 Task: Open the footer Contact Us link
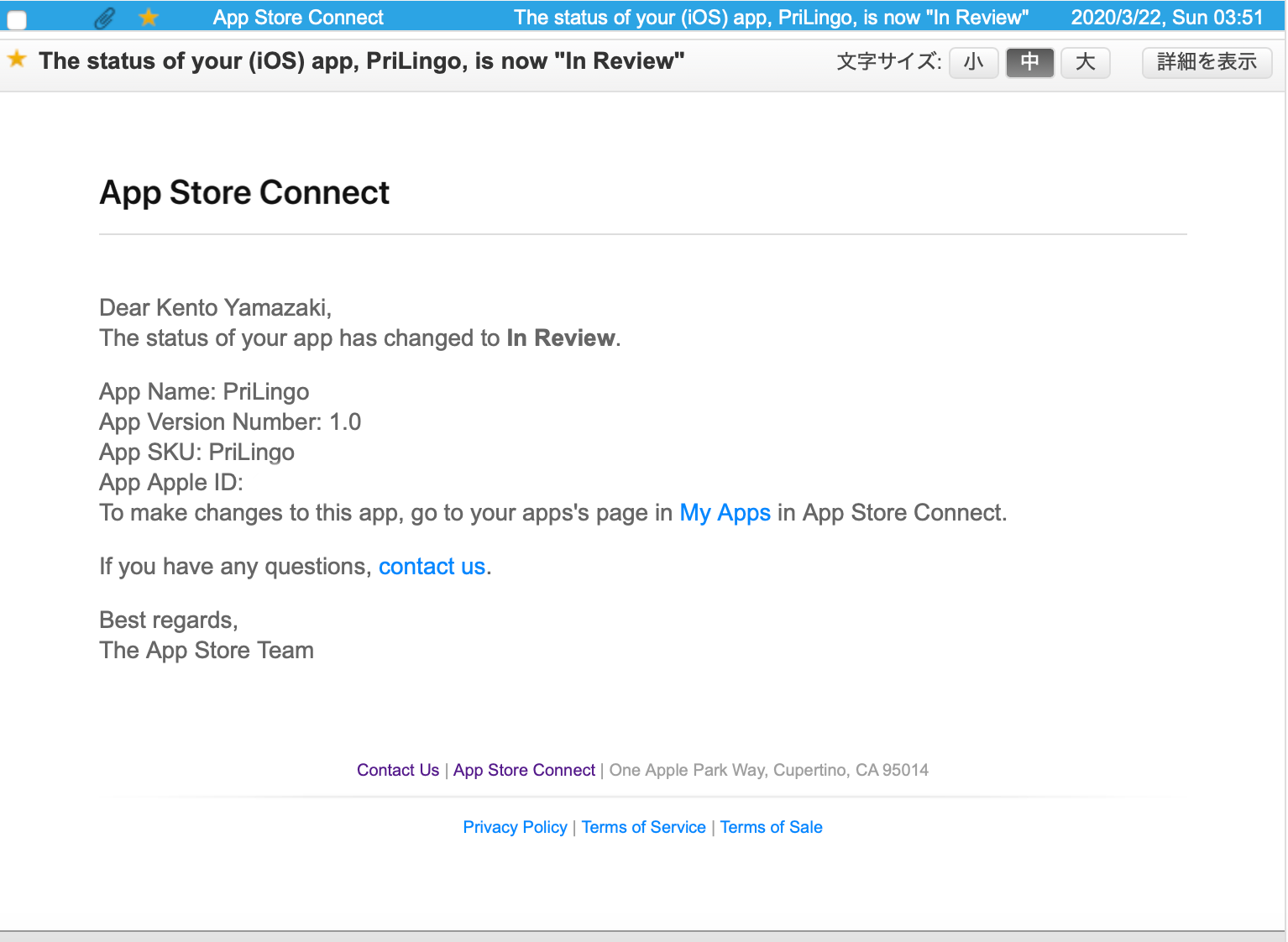398,770
